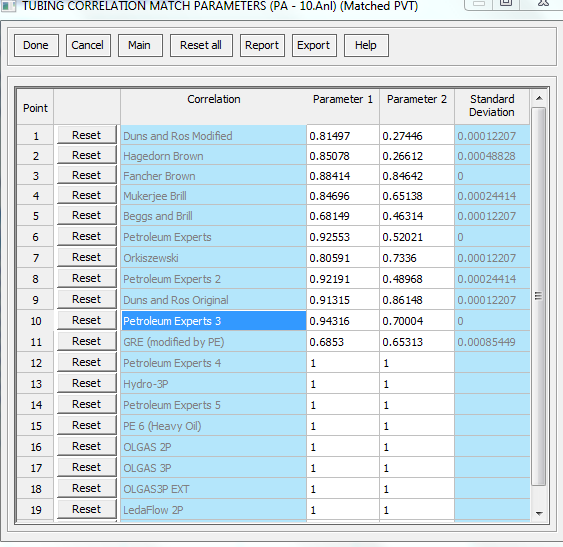Select the Fancher Brown correlation name

(214, 176)
